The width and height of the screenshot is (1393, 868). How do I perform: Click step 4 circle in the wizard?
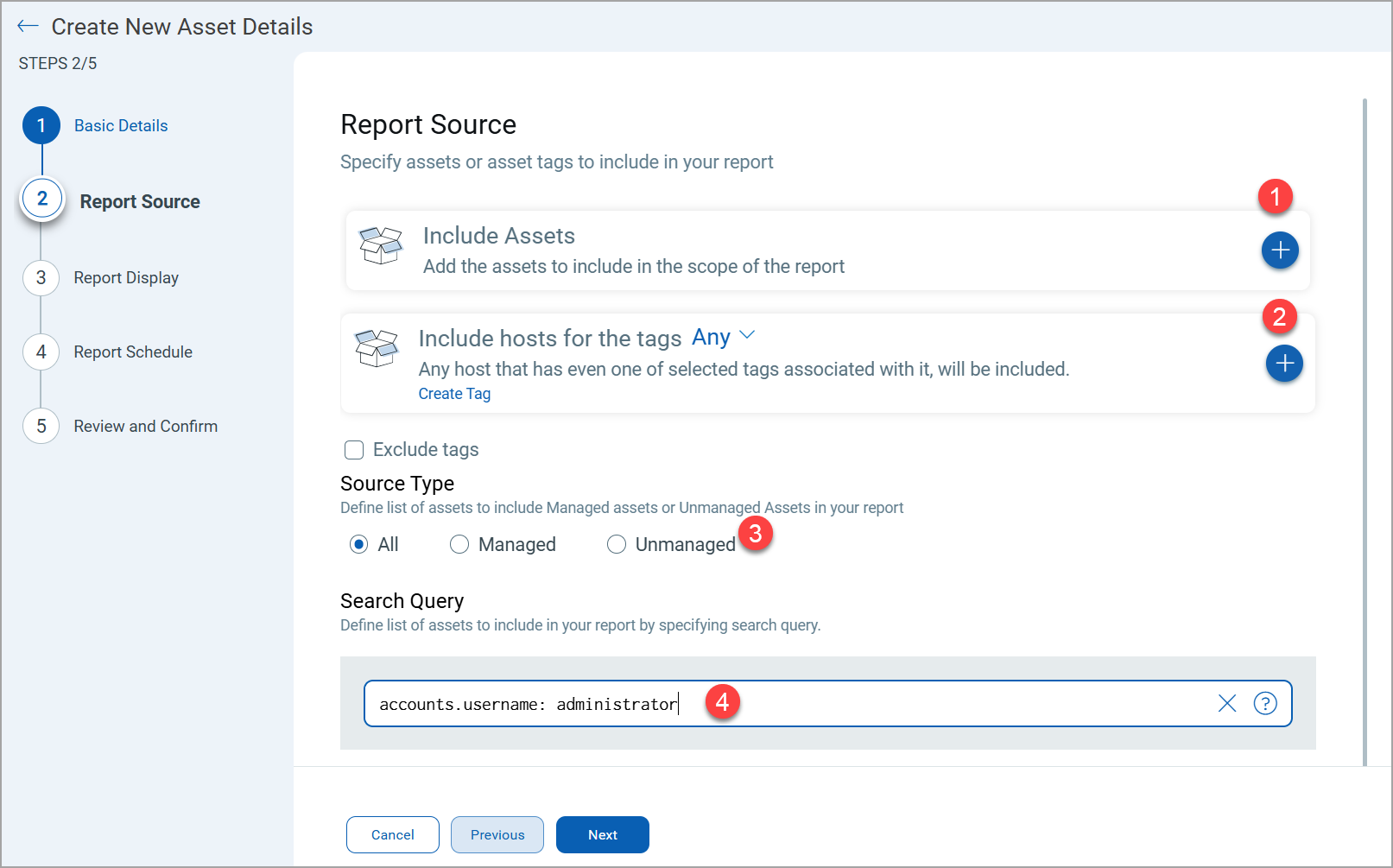(x=41, y=352)
